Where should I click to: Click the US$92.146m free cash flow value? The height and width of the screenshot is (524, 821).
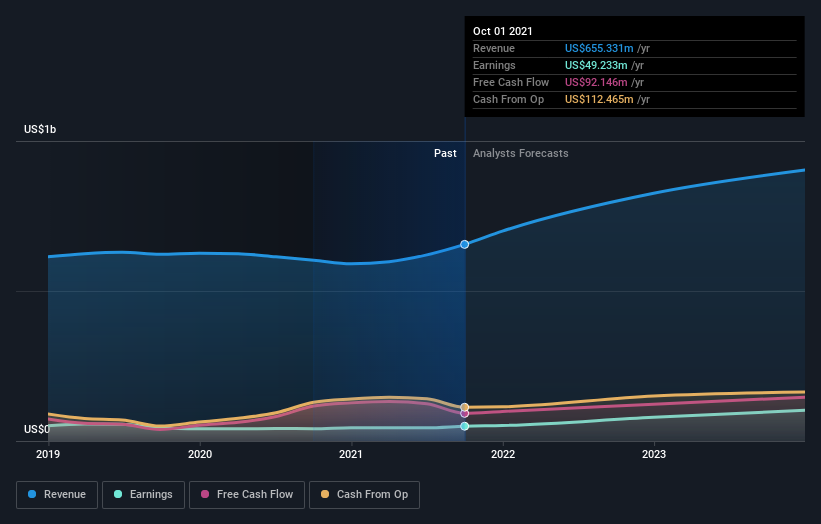(x=596, y=82)
